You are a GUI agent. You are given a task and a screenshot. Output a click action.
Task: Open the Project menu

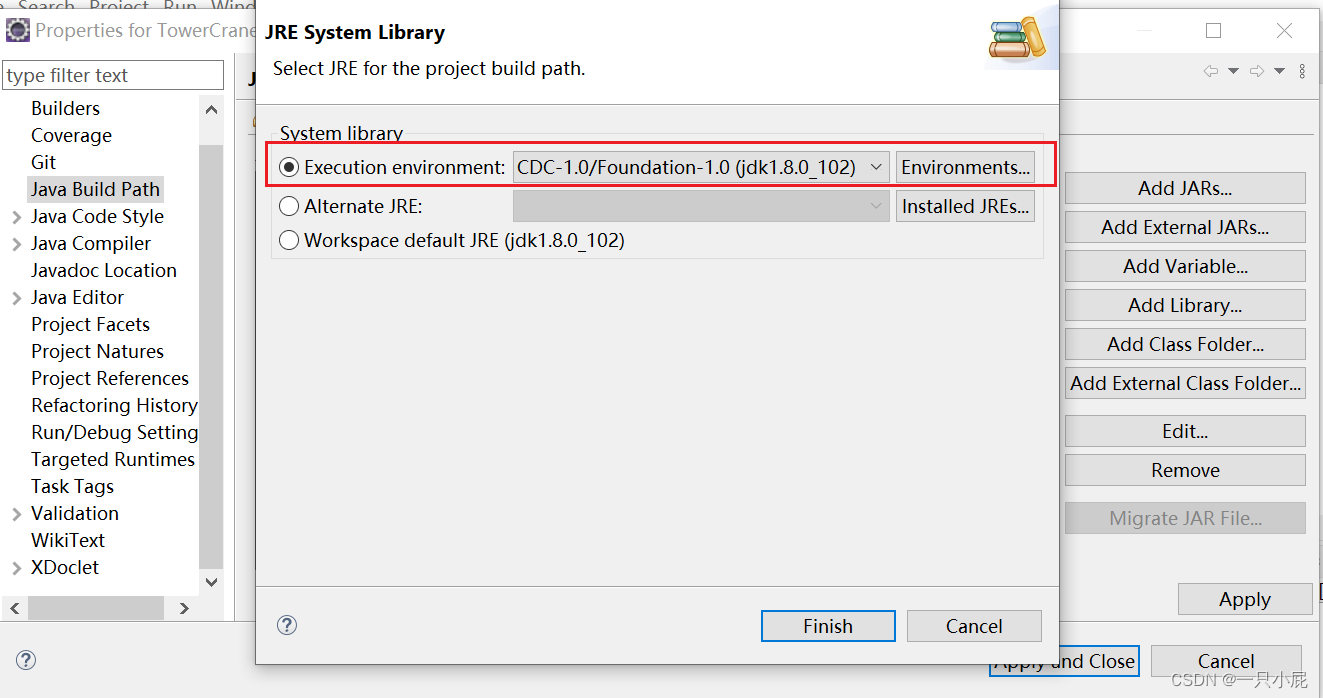(x=119, y=7)
